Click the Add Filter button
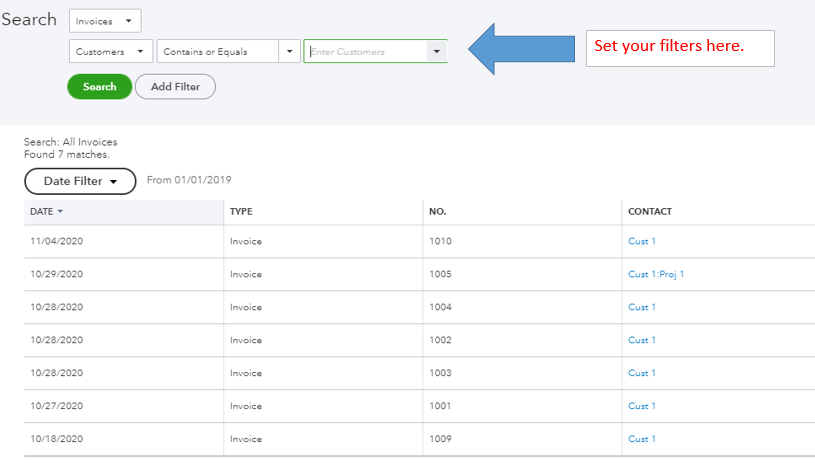Viewport: 815px width, 472px height. [175, 87]
